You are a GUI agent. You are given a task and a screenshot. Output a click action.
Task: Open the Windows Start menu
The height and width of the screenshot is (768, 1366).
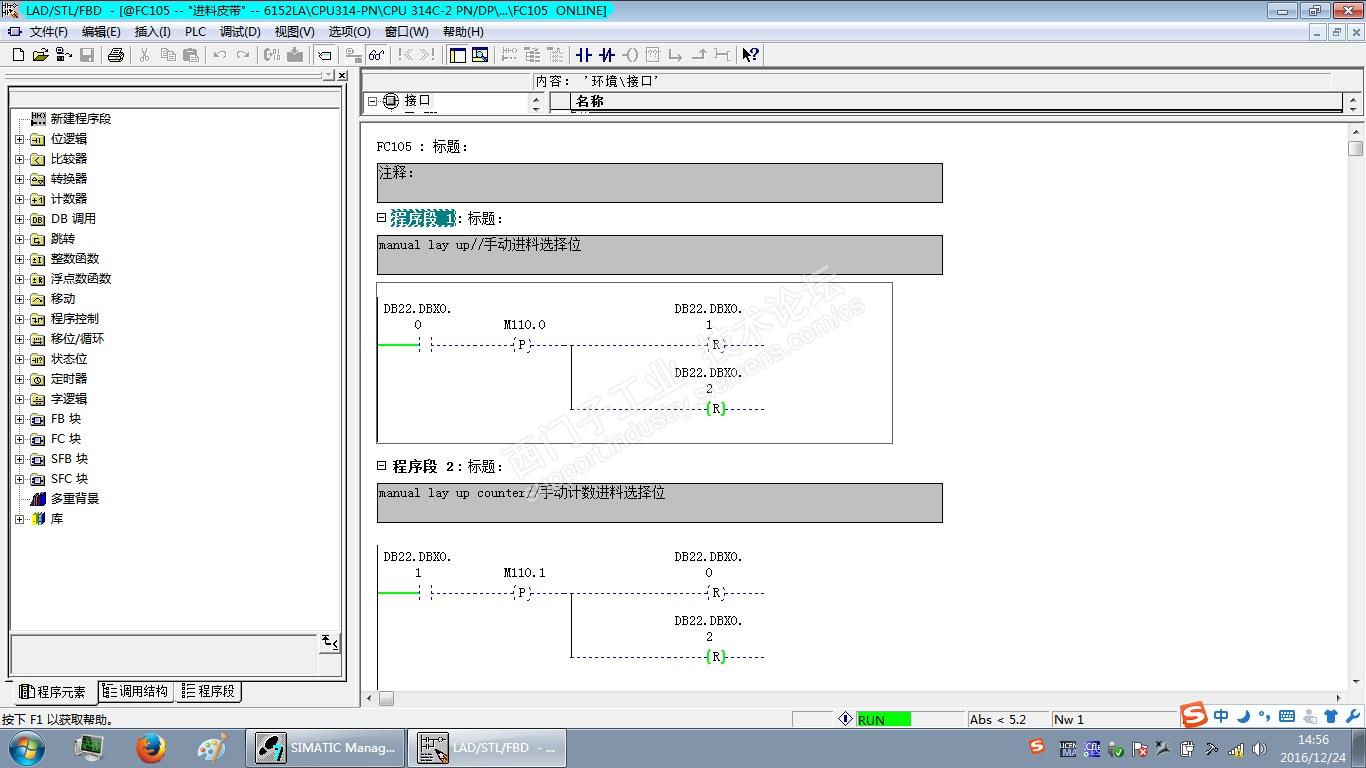[25, 748]
